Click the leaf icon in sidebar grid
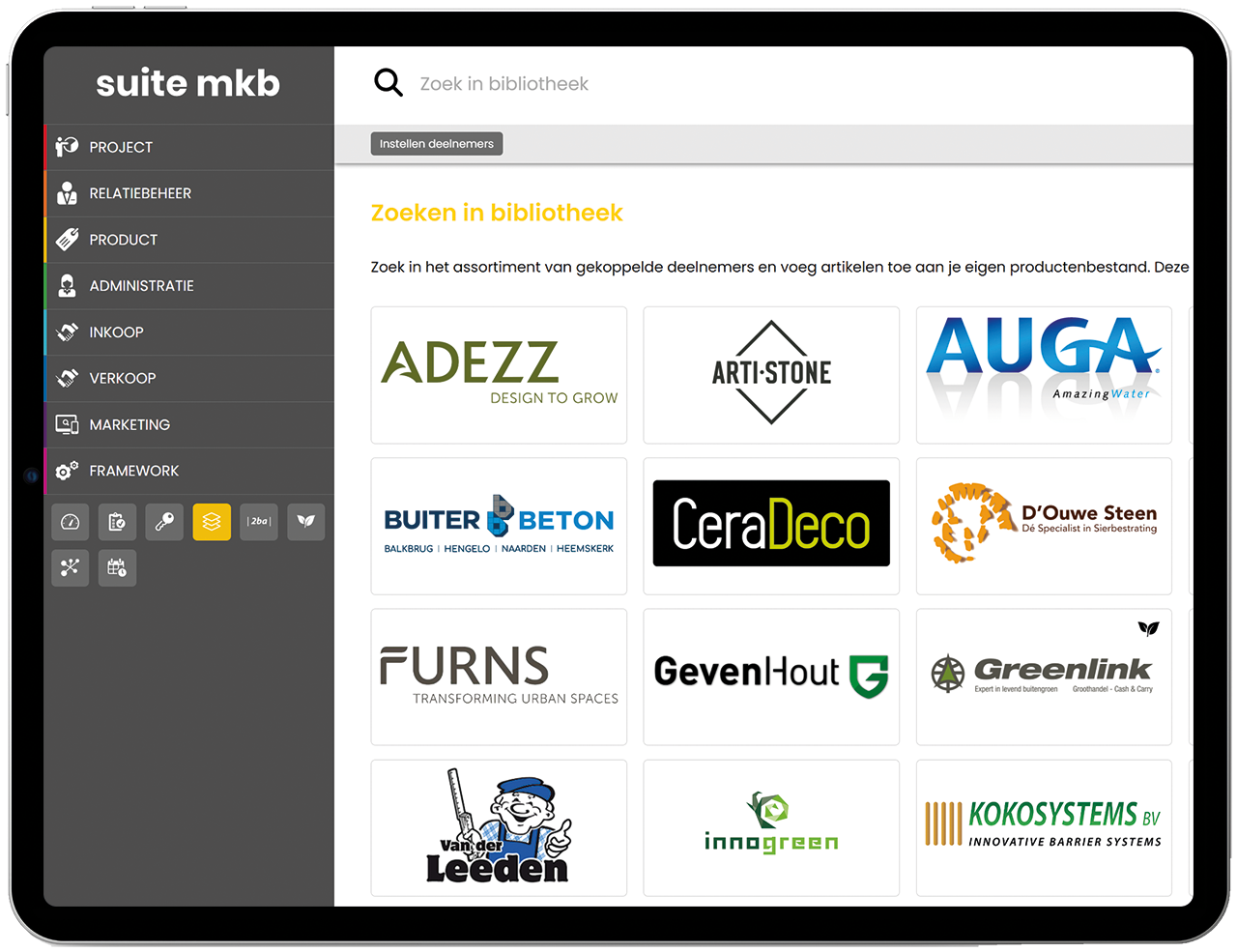This screenshot has width=1237, height=952. (x=306, y=522)
